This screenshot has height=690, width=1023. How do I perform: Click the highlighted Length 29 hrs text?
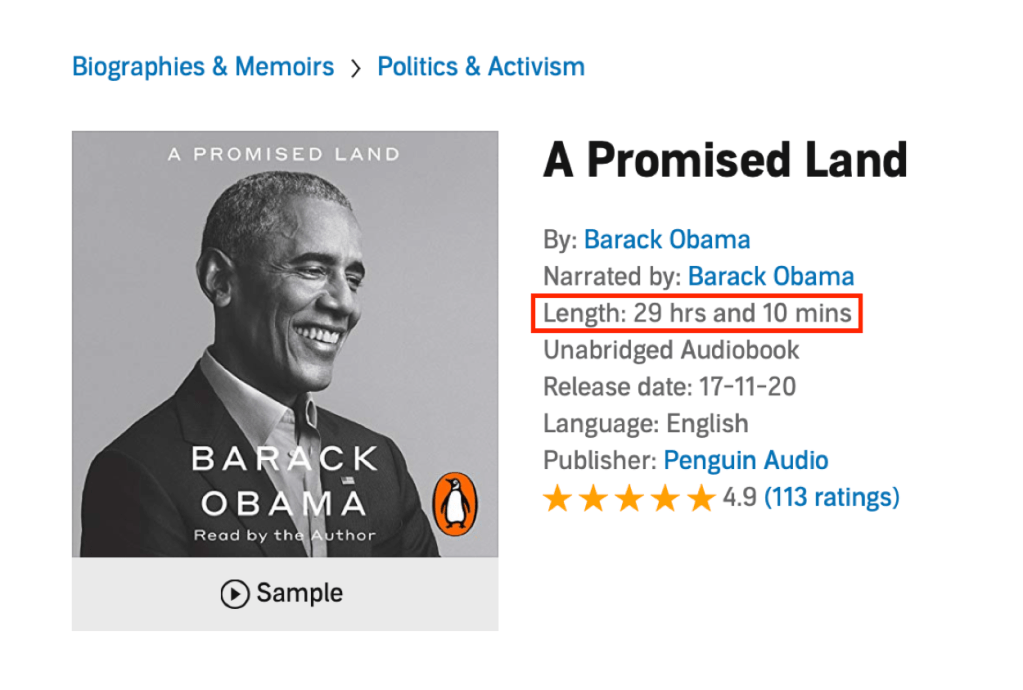click(697, 314)
